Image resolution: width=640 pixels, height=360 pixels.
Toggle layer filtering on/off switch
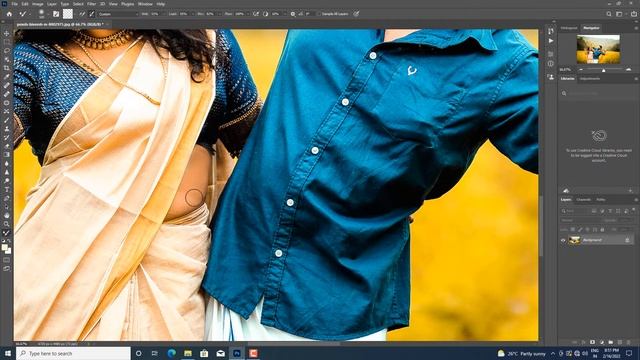633,211
